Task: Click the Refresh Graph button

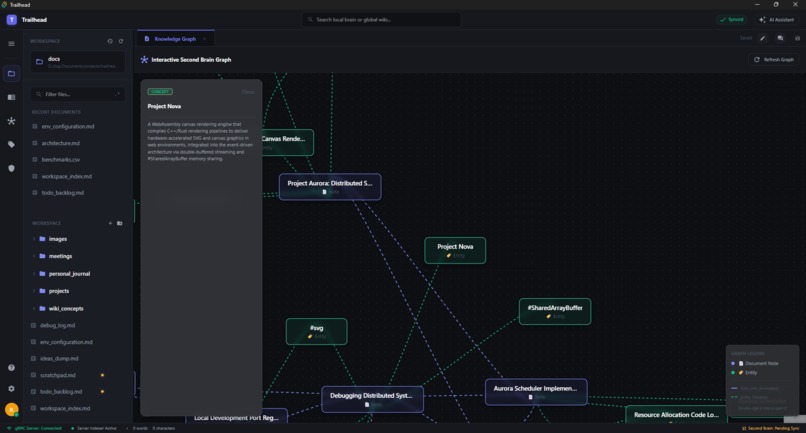Action: (774, 60)
